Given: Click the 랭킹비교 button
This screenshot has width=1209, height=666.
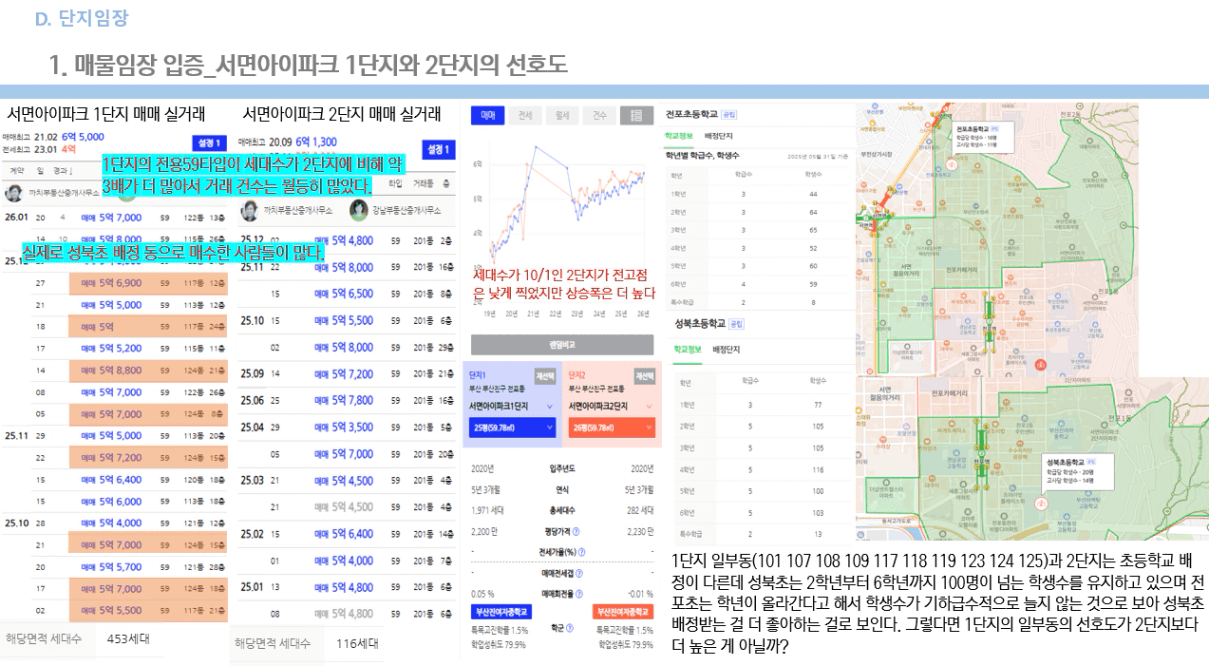Looking at the screenshot, I should [x=561, y=344].
